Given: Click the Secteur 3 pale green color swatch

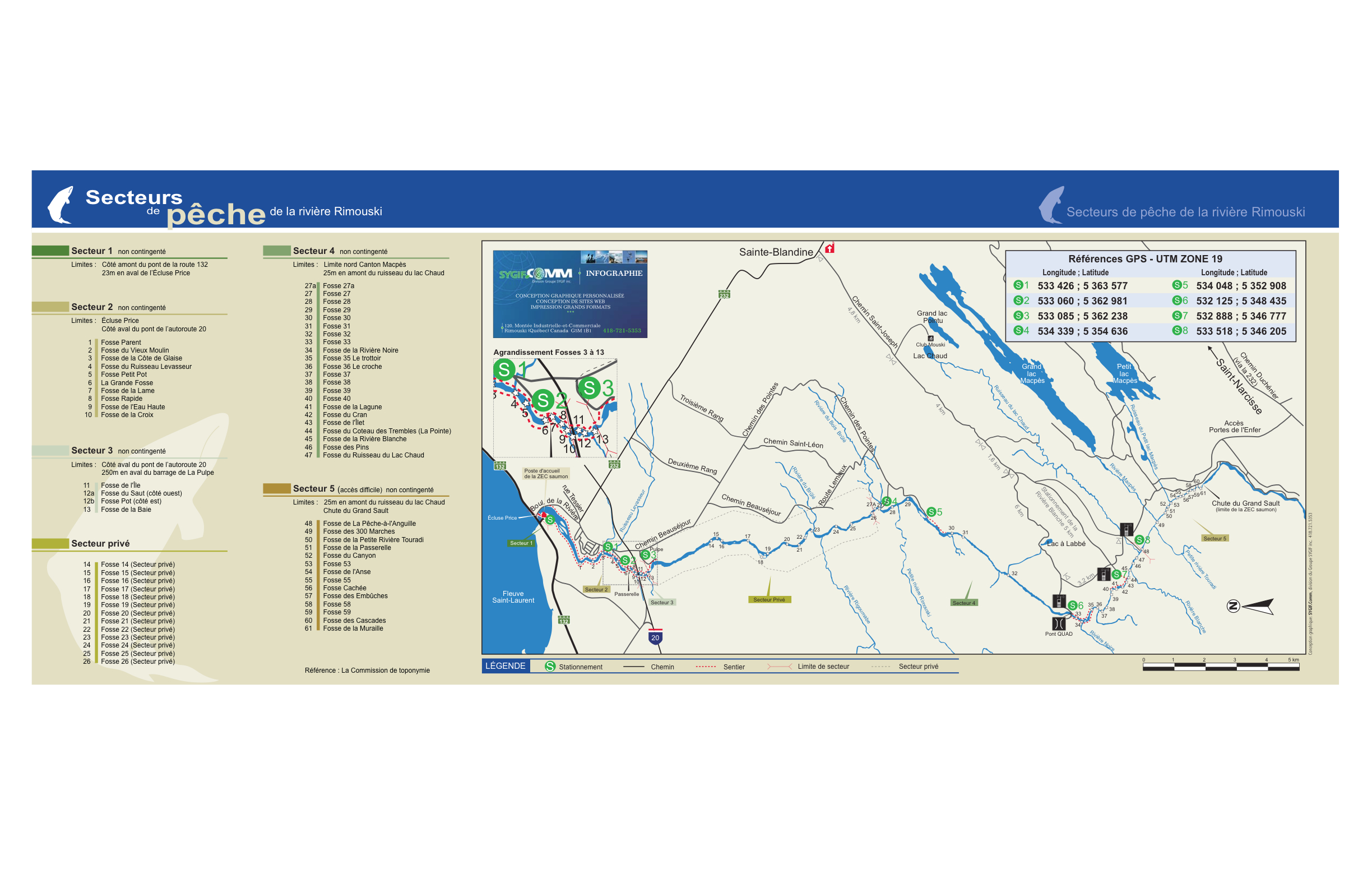Looking at the screenshot, I should tap(50, 450).
